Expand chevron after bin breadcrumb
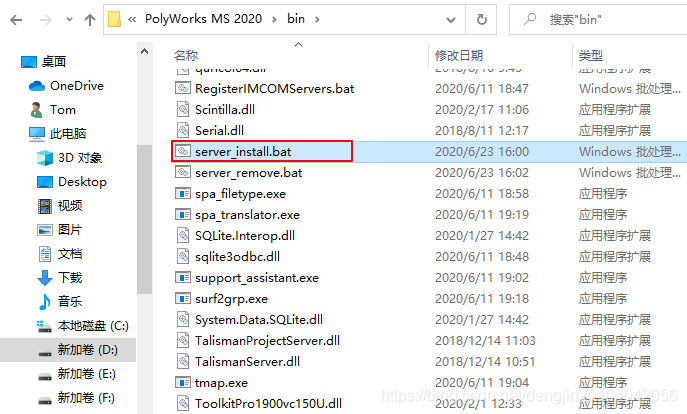Screen dimensions: 687x414 point(317,19)
